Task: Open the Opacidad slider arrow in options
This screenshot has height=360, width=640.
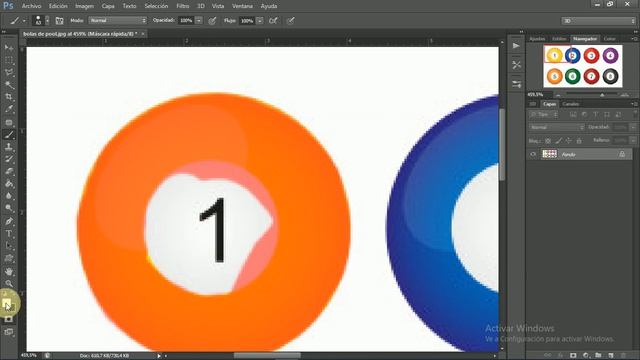Action: [199, 20]
